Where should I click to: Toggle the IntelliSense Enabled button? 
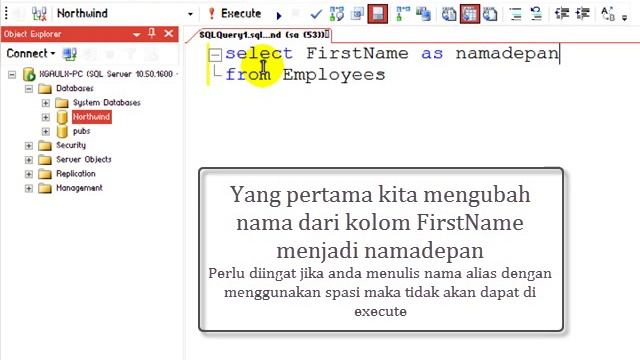pyautogui.click(x=378, y=14)
